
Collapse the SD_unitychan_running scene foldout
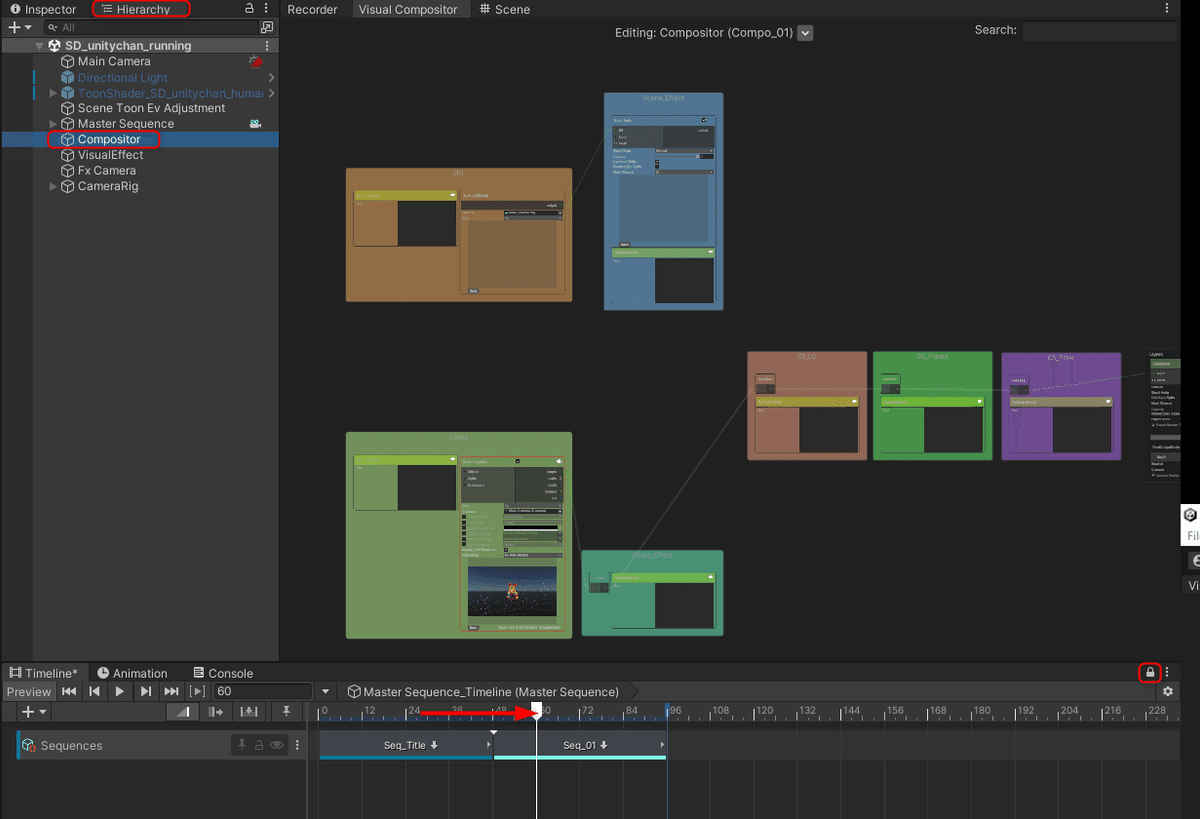click(x=39, y=46)
